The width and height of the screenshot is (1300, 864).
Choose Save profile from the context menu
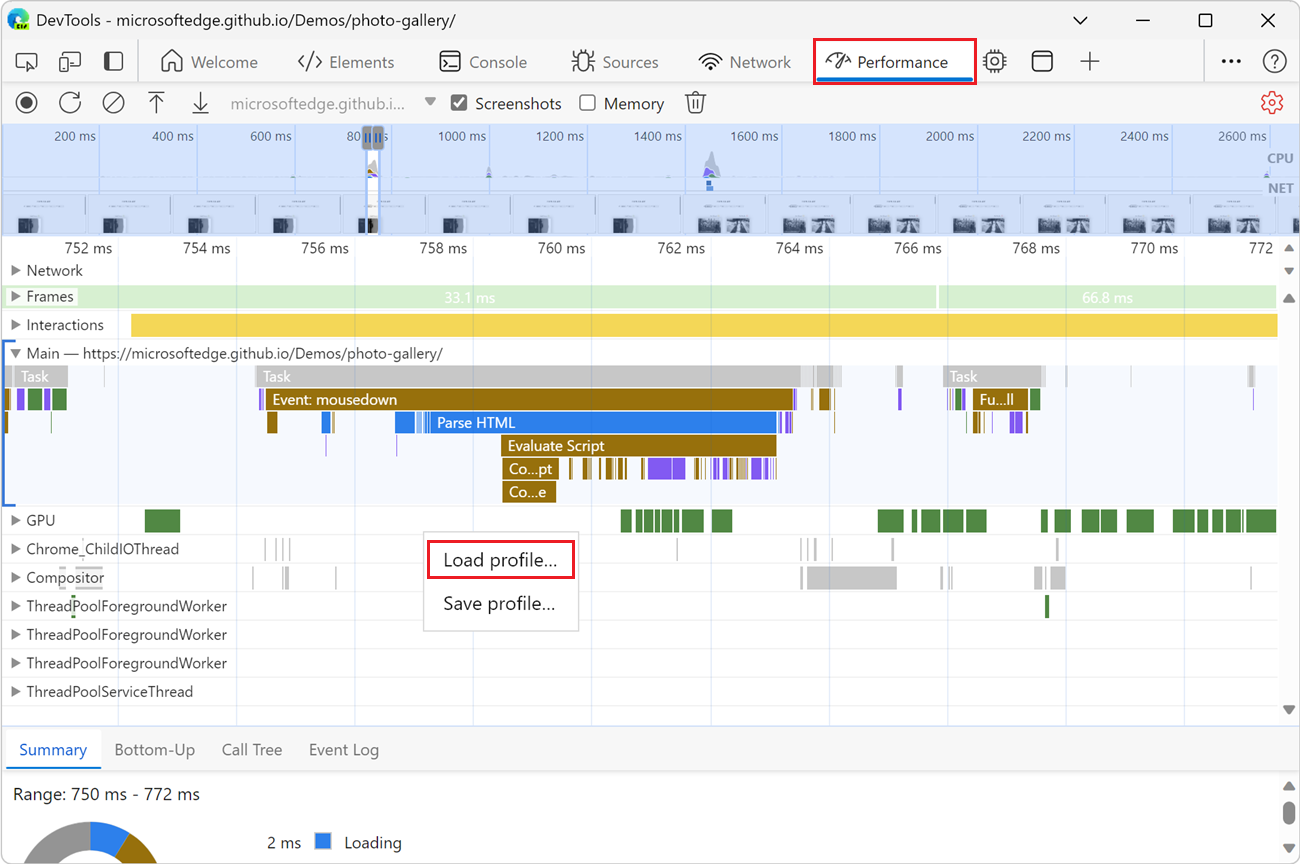tap(500, 603)
